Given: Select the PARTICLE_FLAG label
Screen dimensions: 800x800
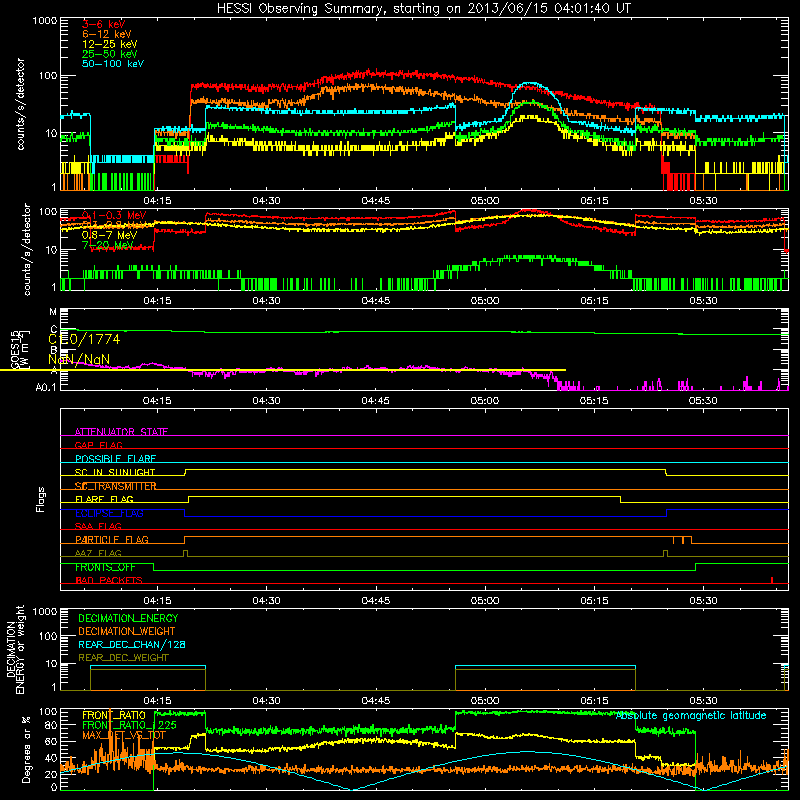Looking at the screenshot, I should pyautogui.click(x=112, y=540).
